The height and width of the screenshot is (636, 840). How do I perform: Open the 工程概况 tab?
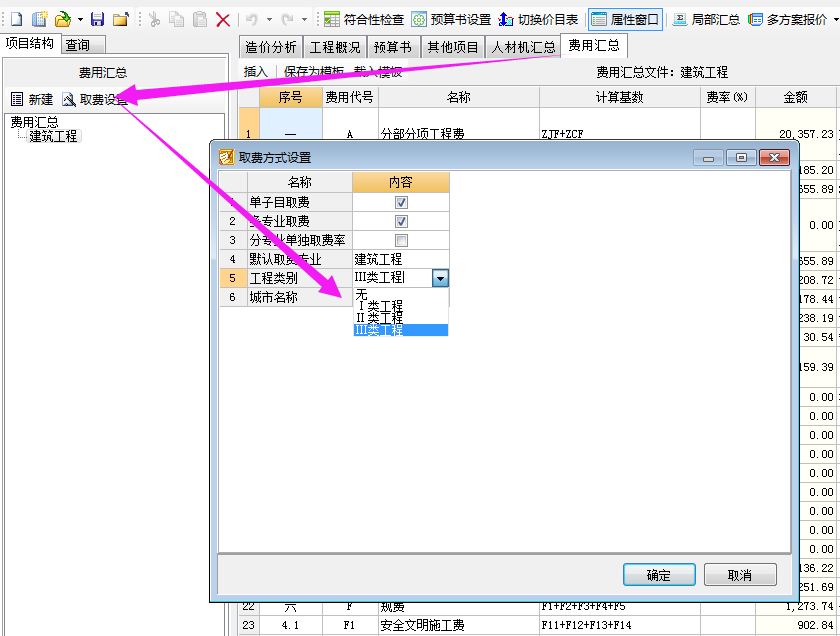click(x=335, y=47)
